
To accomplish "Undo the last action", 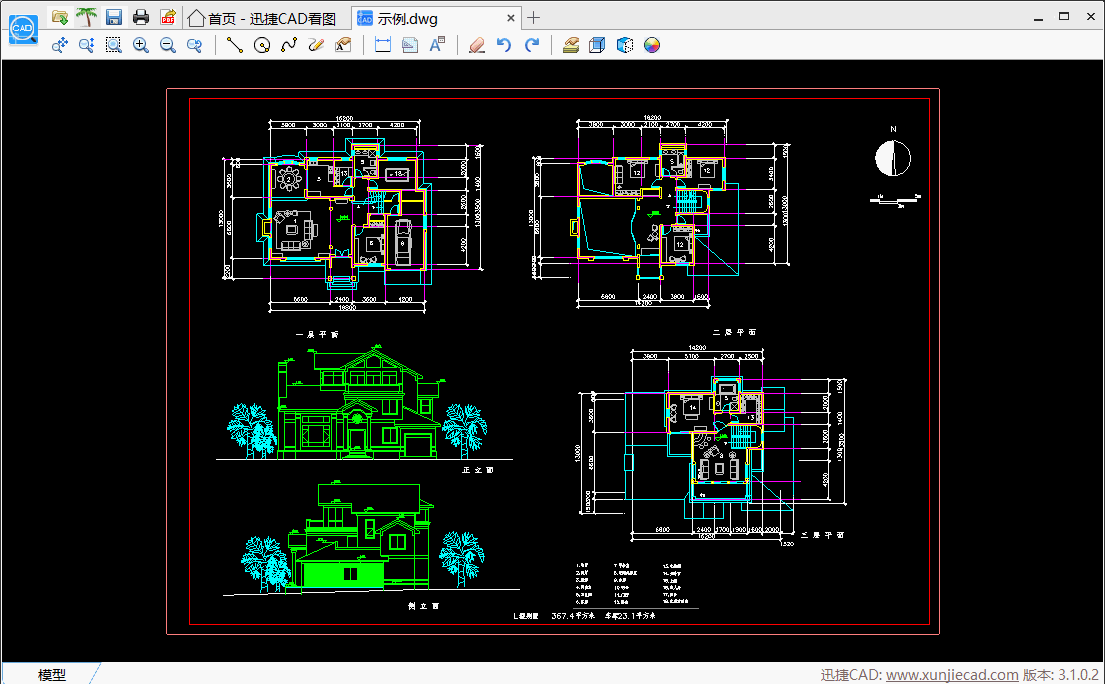I will tap(504, 45).
